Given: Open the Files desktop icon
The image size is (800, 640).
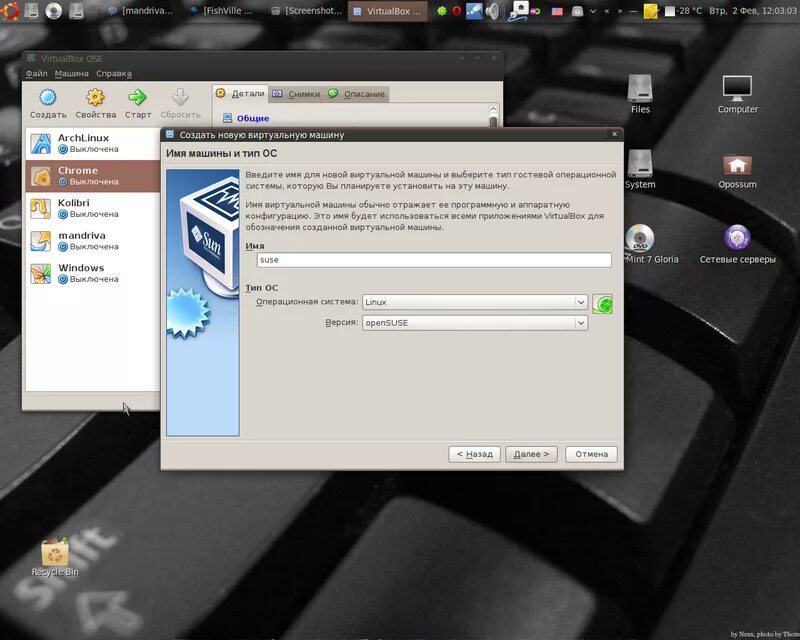Looking at the screenshot, I should [640, 93].
